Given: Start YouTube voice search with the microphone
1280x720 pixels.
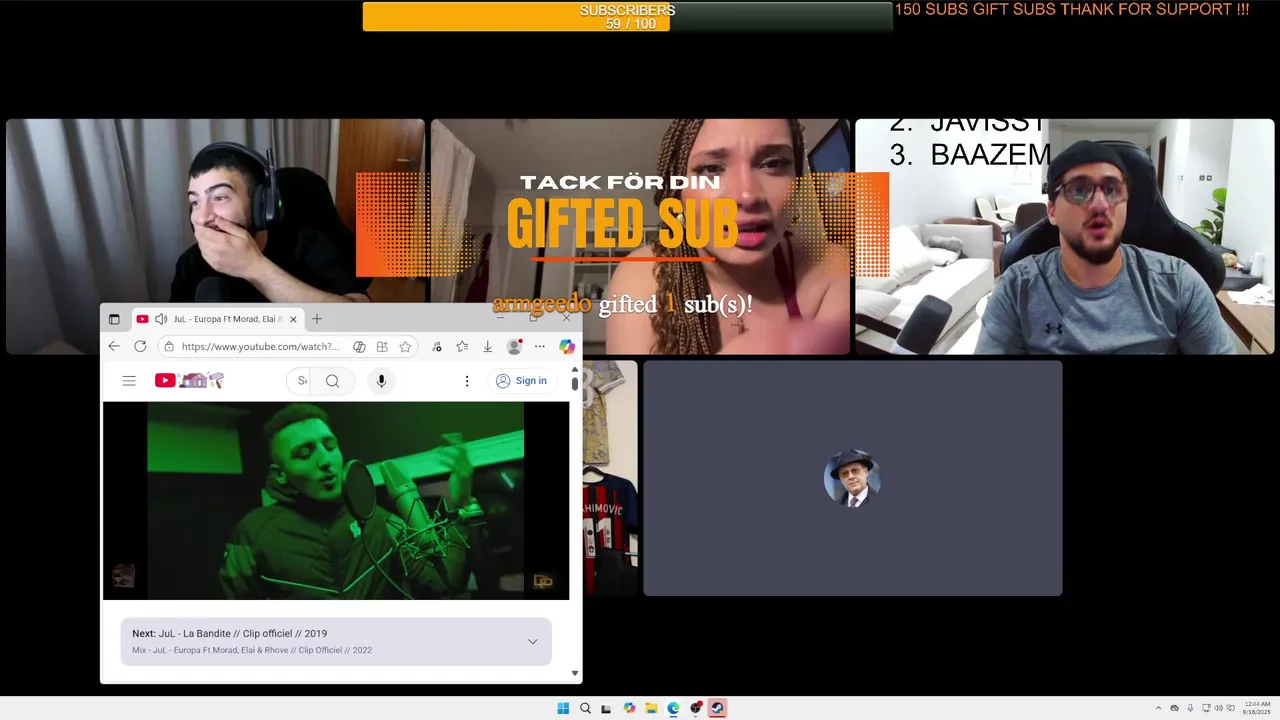Looking at the screenshot, I should coord(381,381).
